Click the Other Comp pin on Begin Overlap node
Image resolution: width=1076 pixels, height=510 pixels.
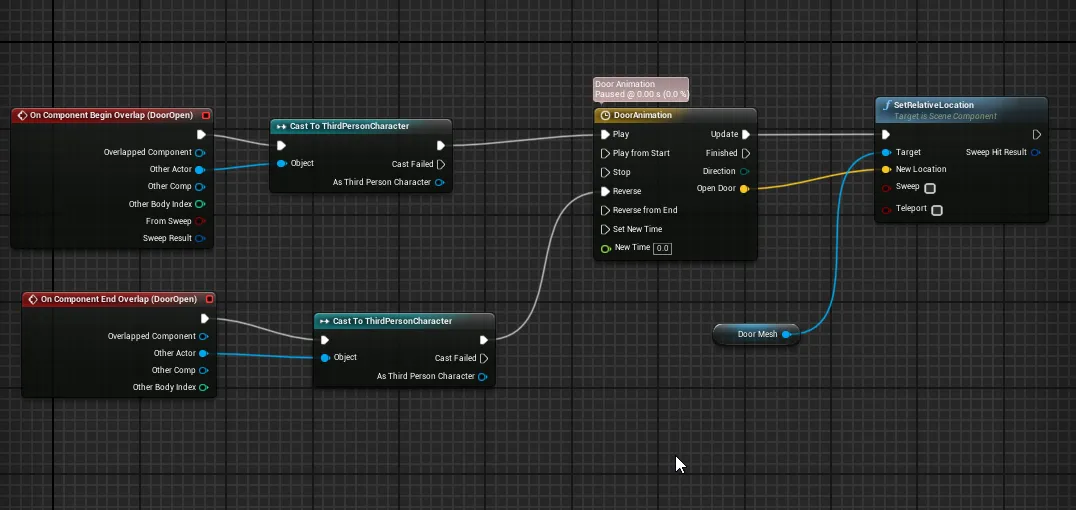click(200, 187)
